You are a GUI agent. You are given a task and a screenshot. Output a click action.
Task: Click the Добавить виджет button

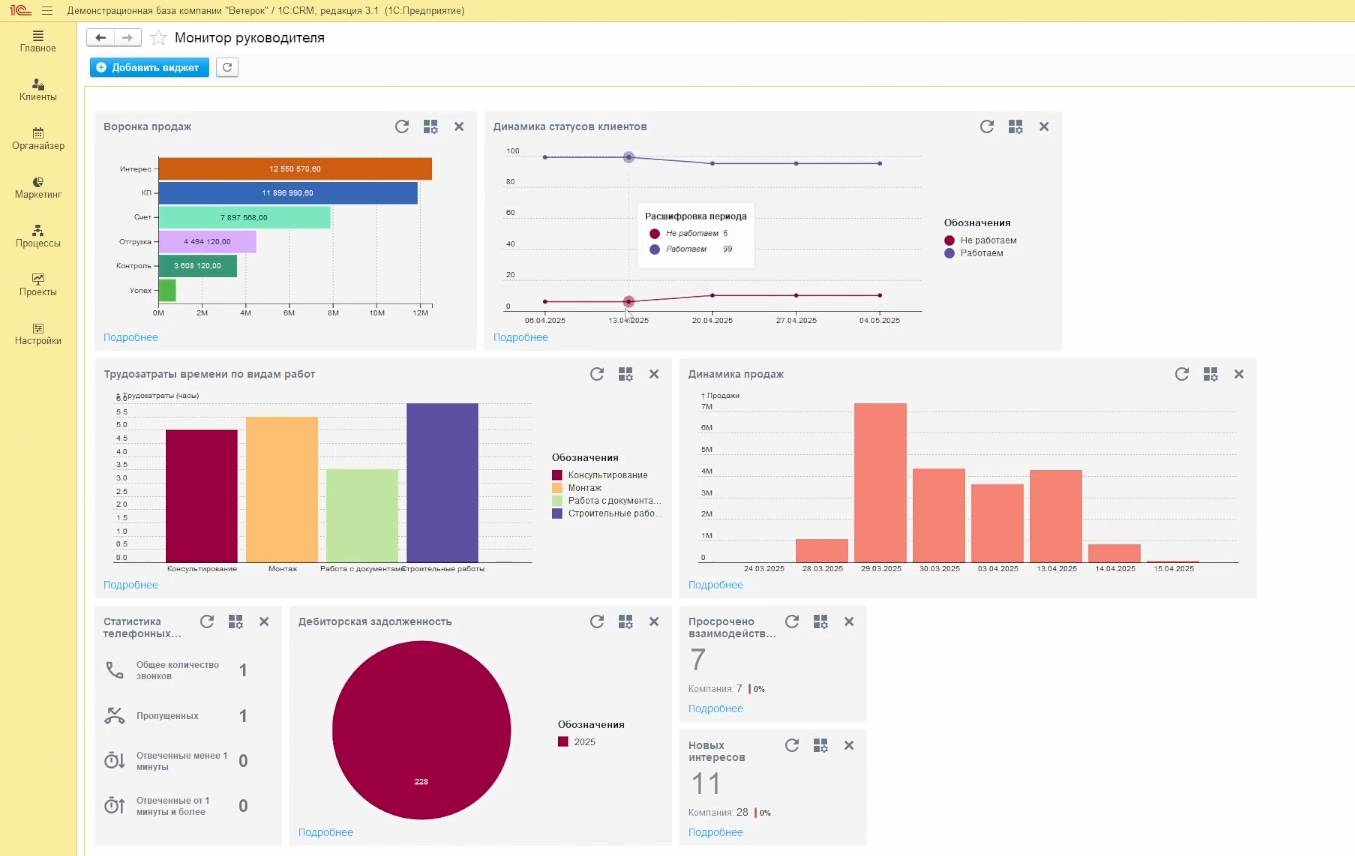pyautogui.click(x=149, y=67)
